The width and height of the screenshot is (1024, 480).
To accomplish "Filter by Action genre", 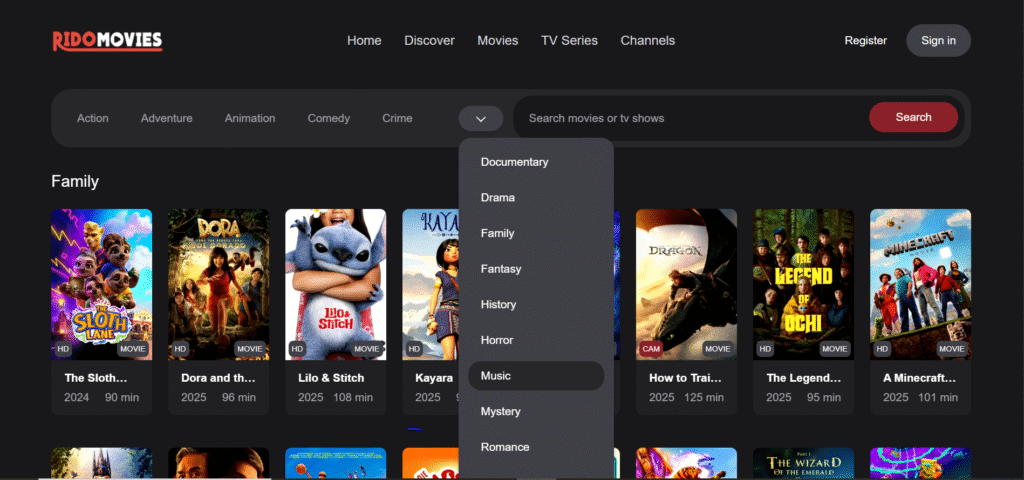I will (93, 118).
